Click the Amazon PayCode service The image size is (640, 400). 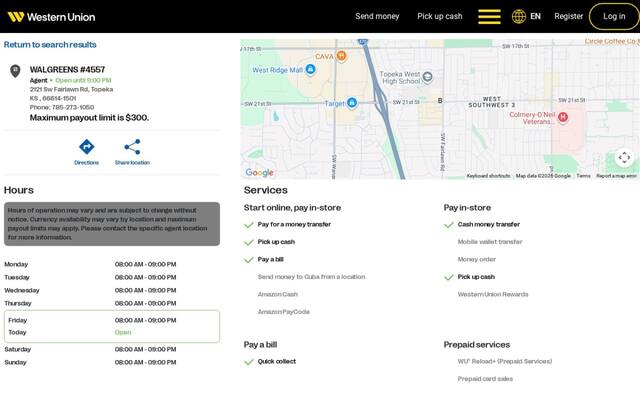click(x=284, y=312)
